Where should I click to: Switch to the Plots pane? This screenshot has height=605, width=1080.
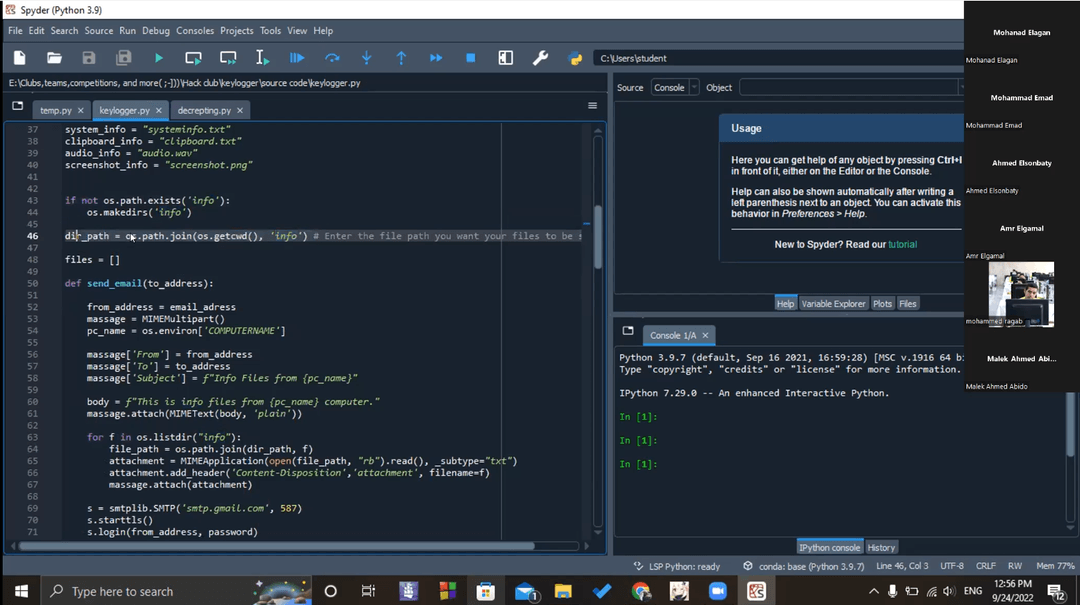[882, 304]
